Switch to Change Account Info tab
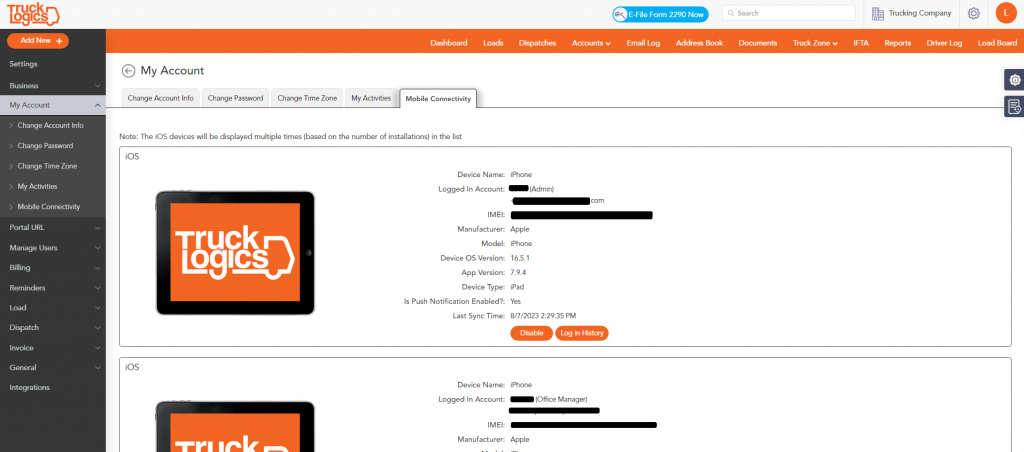 pos(161,98)
